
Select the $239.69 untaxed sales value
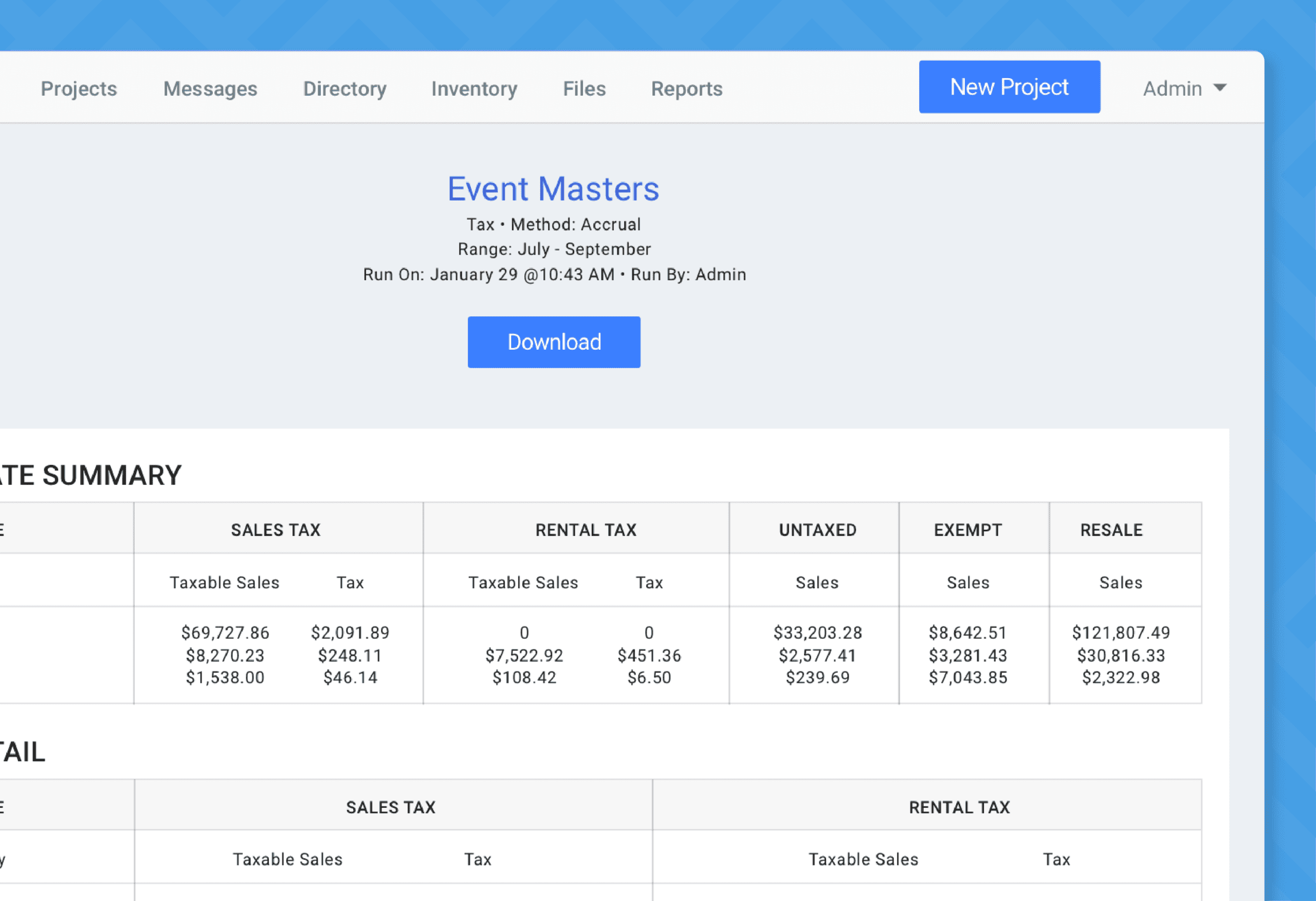(818, 678)
